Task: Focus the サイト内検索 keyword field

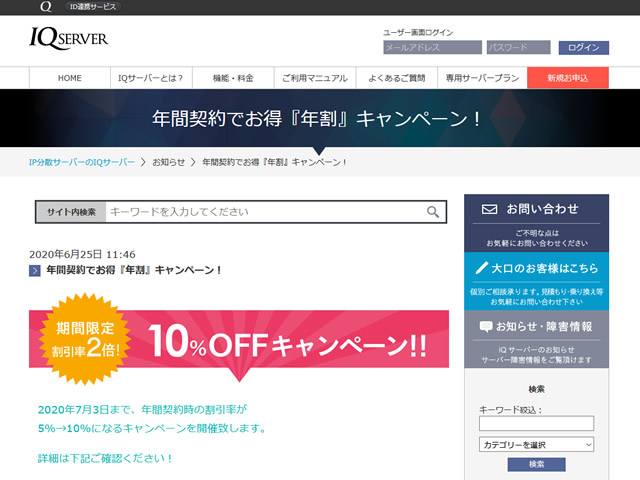Action: coord(264,212)
